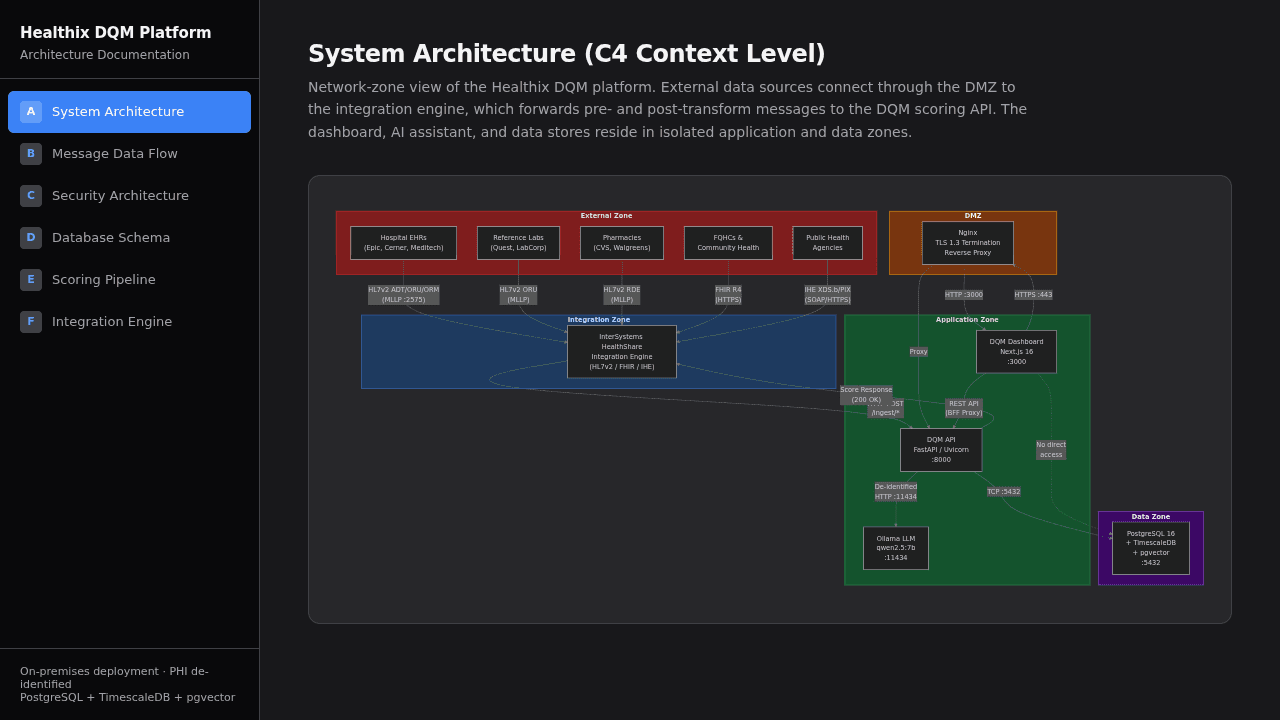Click the Healthix DQM Platform title

115,32
